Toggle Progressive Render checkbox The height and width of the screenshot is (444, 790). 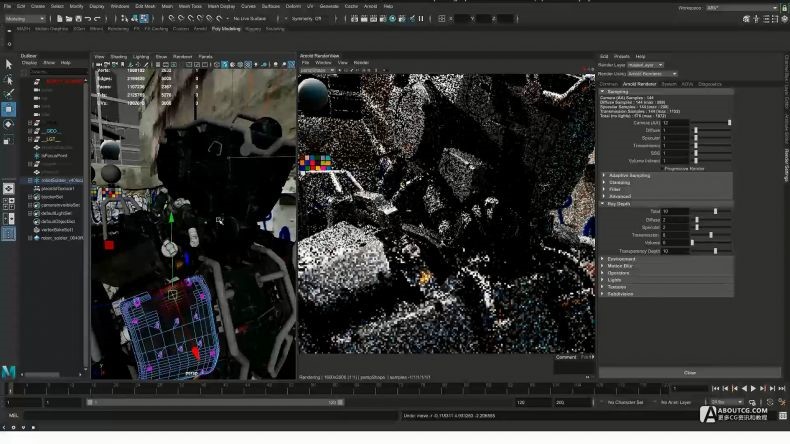663,169
